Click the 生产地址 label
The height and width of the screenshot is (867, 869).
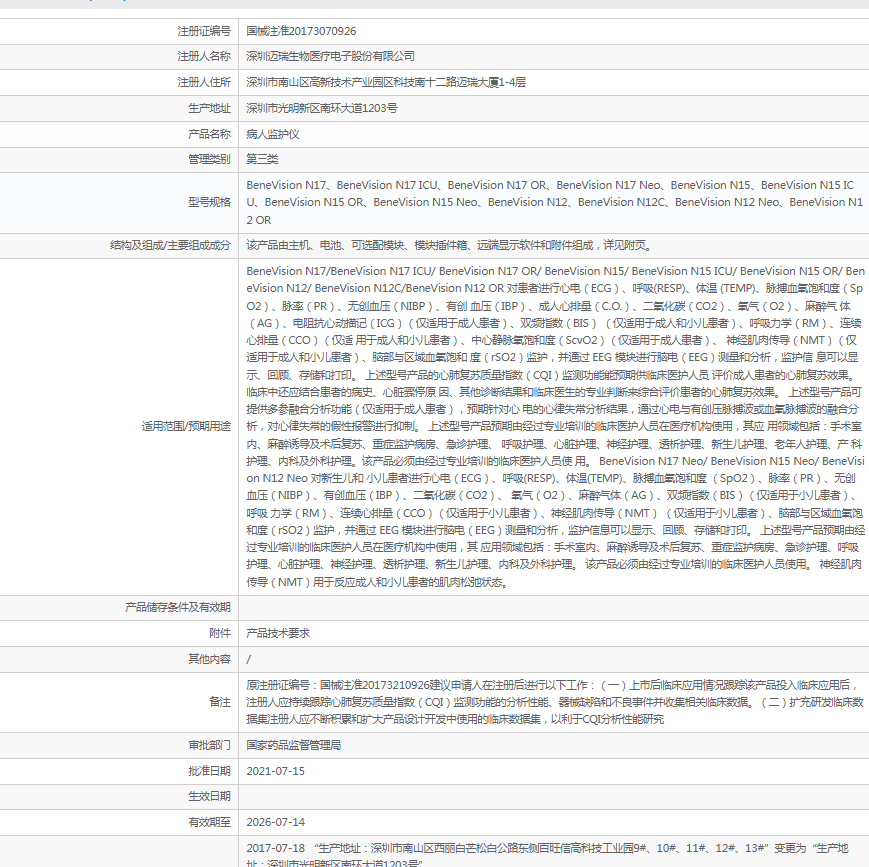coord(209,108)
